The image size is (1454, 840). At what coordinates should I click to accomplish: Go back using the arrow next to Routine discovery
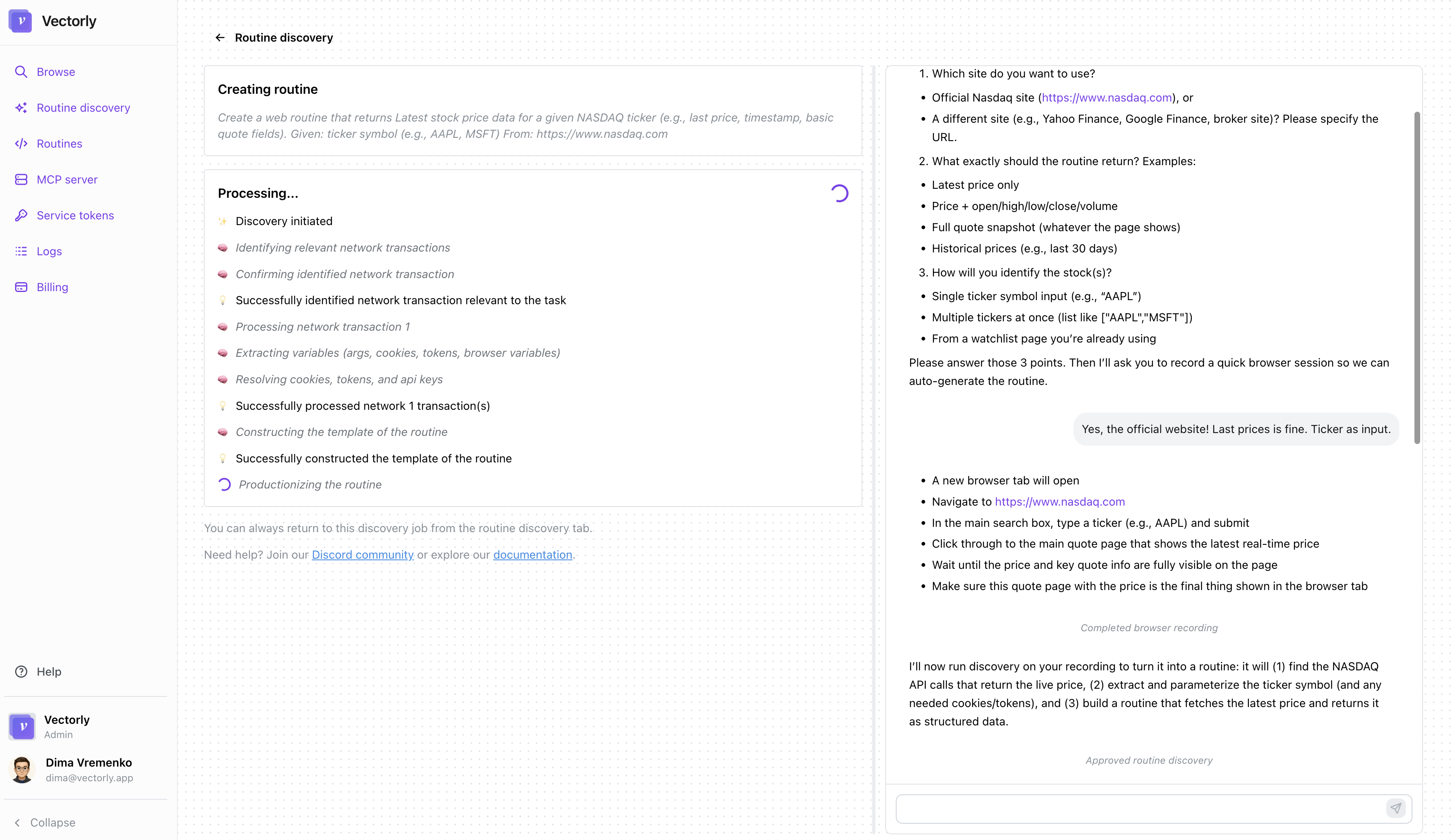tap(220, 37)
